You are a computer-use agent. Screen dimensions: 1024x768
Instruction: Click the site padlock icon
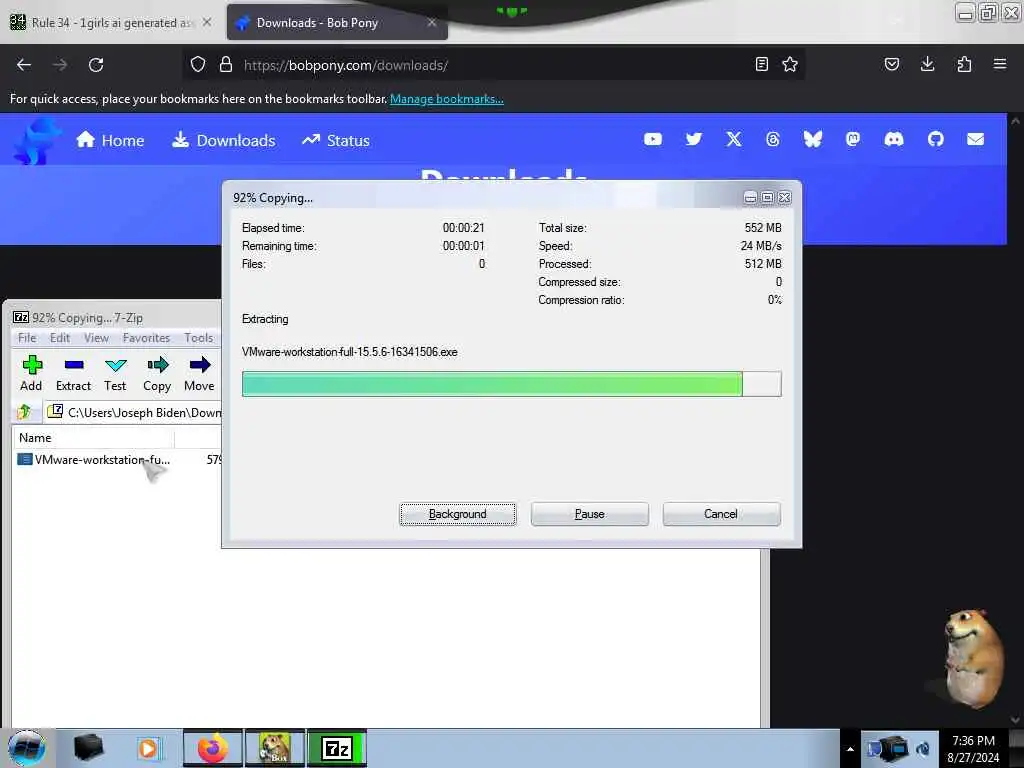pos(226,64)
